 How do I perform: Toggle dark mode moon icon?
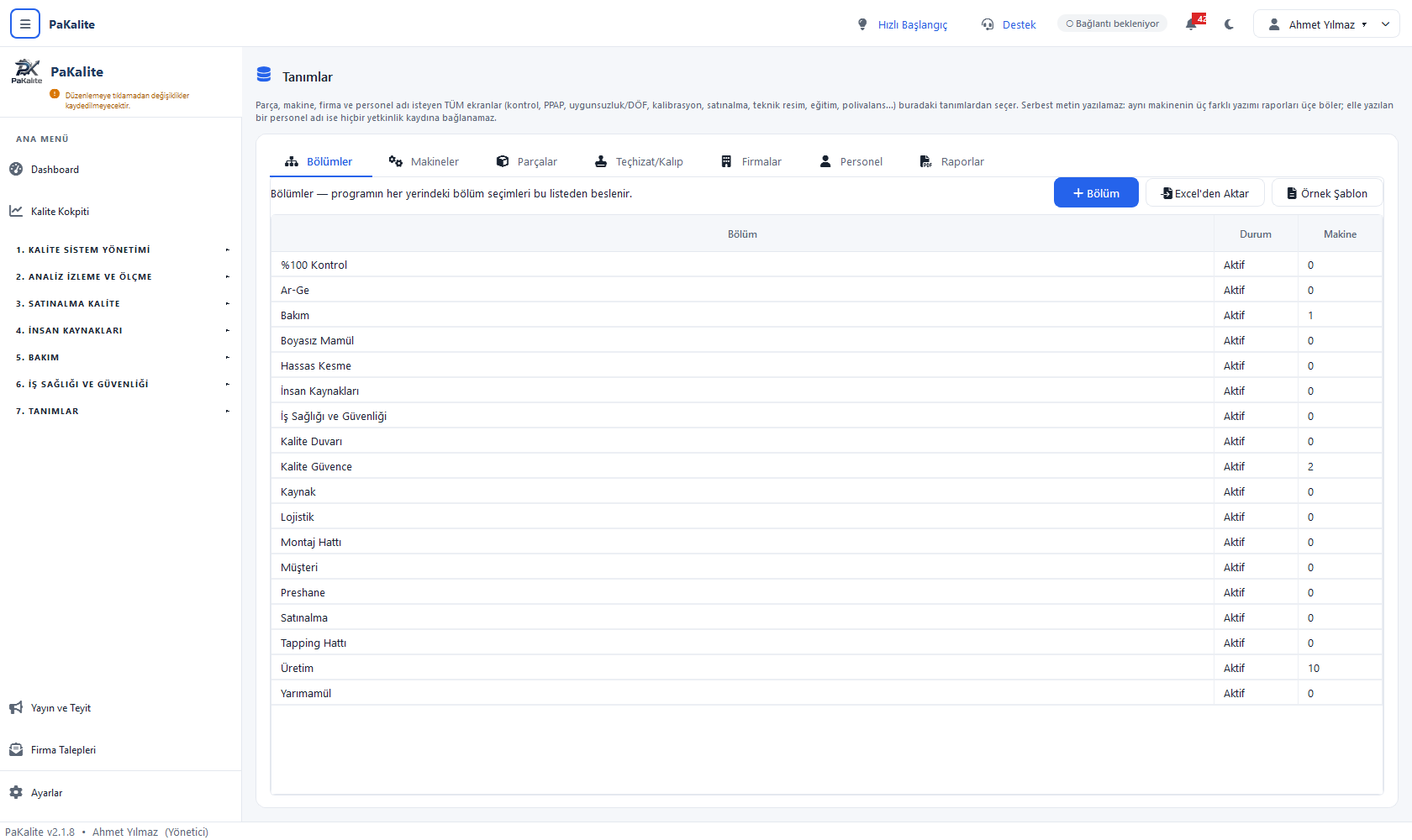tap(1230, 24)
